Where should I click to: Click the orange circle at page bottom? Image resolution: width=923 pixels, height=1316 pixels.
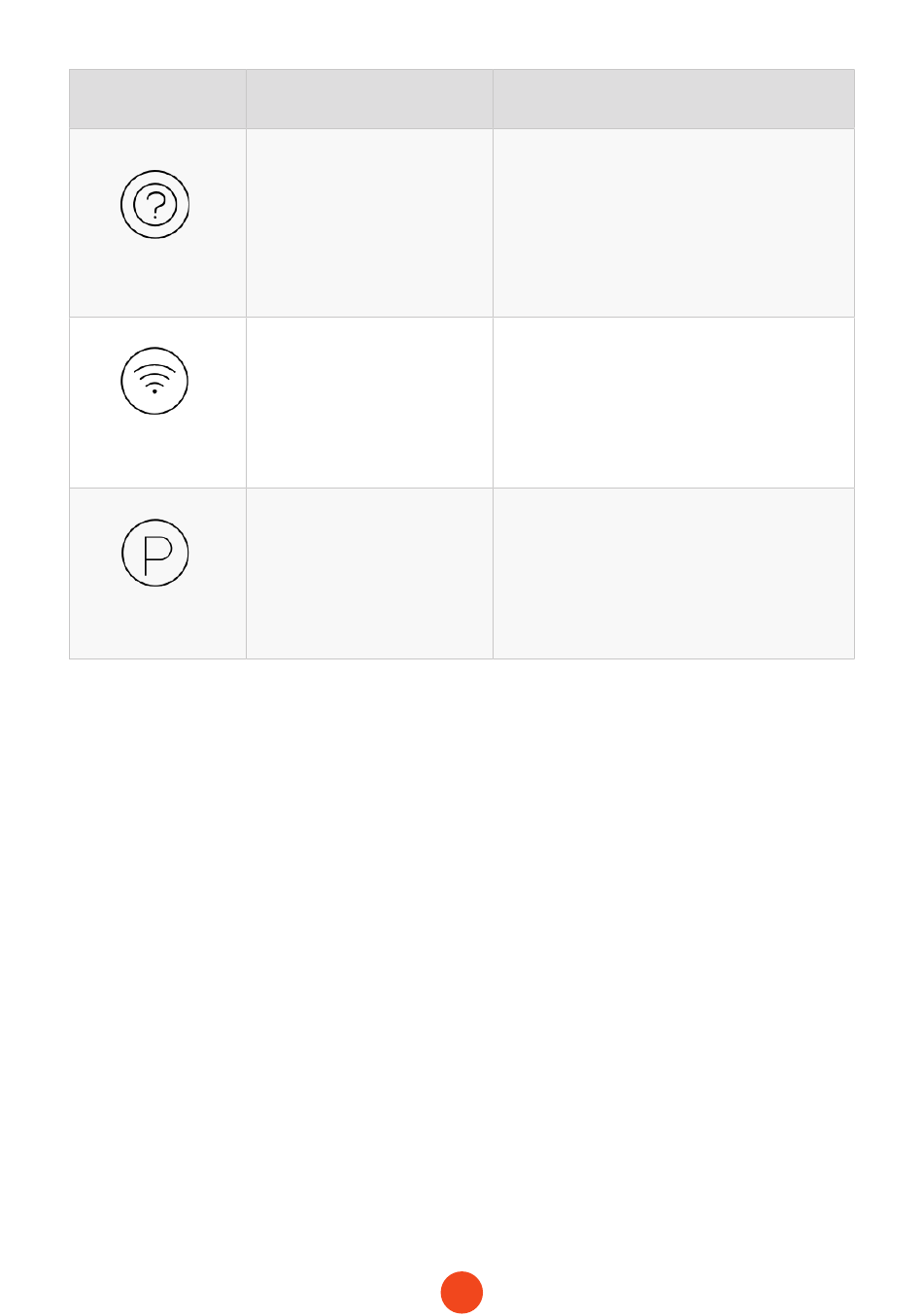461,1293
